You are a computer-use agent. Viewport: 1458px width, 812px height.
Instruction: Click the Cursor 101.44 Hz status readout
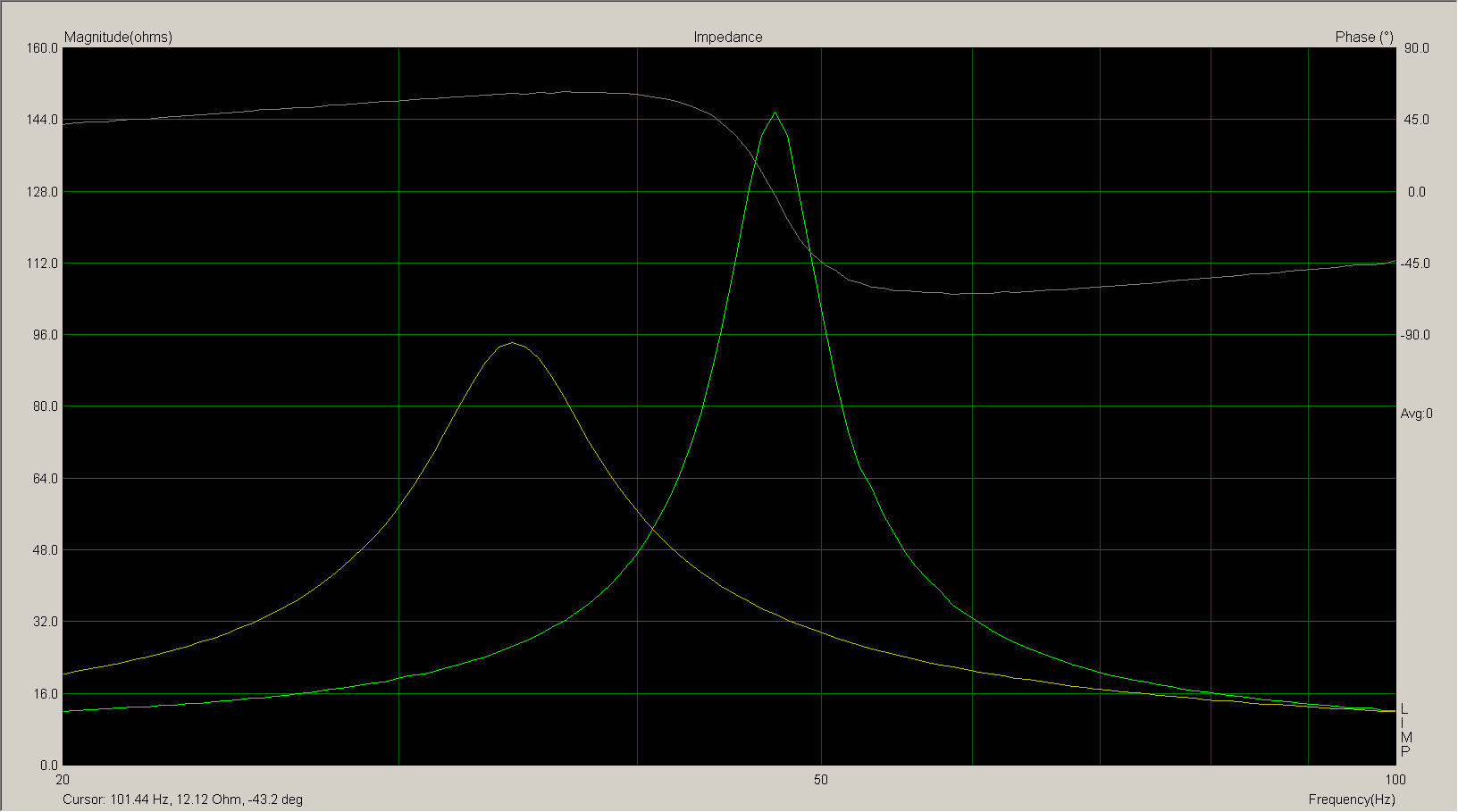(183, 799)
